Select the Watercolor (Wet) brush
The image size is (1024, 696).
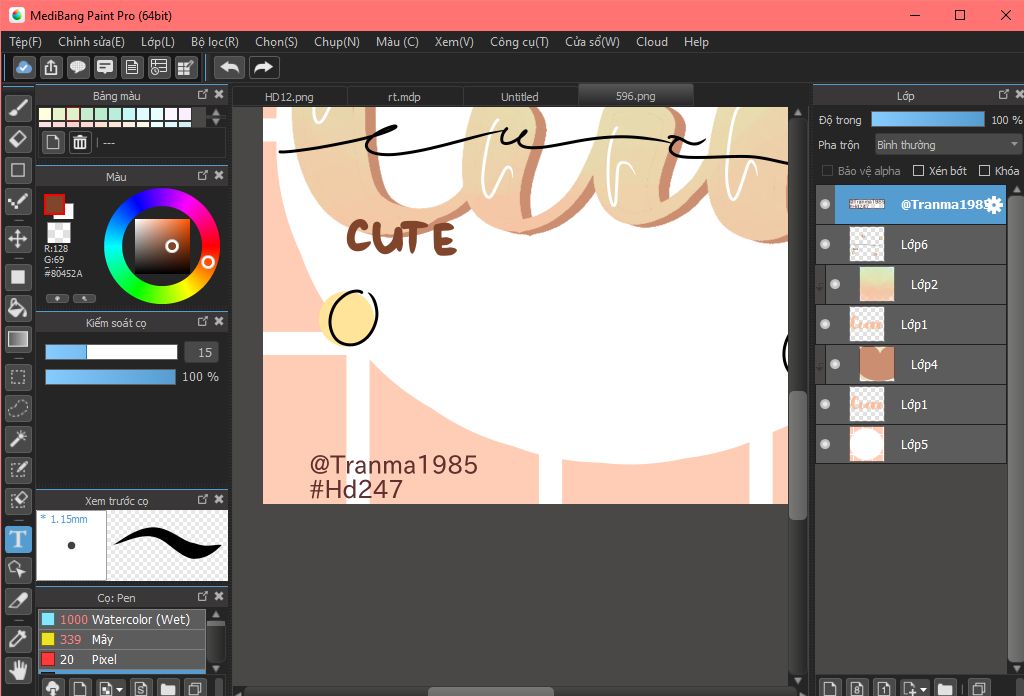[122, 619]
